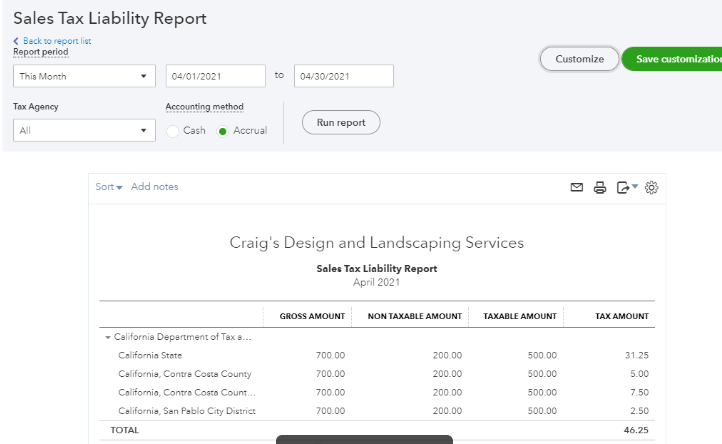Screen dimensions: 722x444
Task: Open California State tax amount 31.25
Action: pos(636,355)
